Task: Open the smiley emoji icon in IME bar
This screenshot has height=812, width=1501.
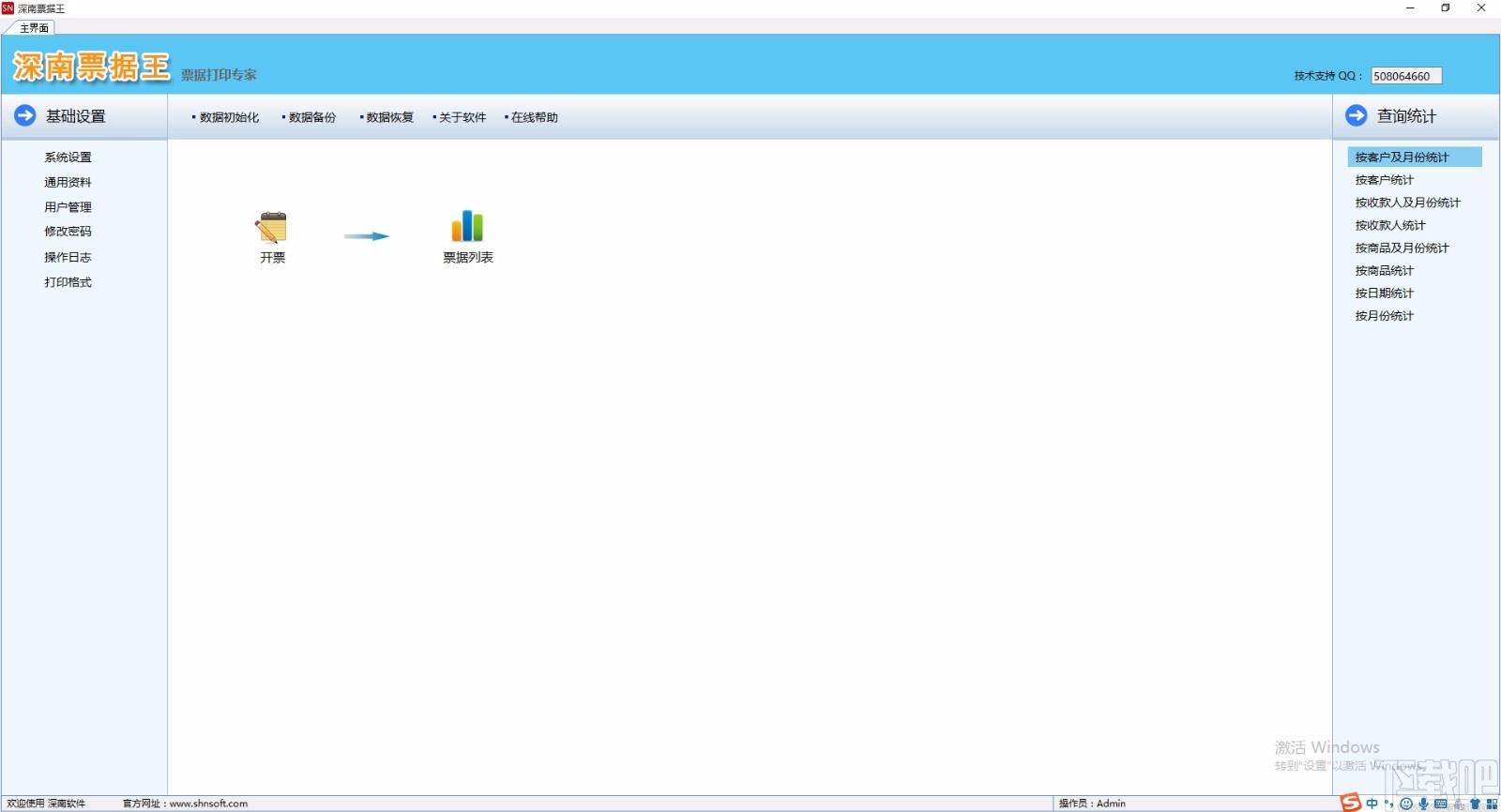Action: pyautogui.click(x=1406, y=804)
